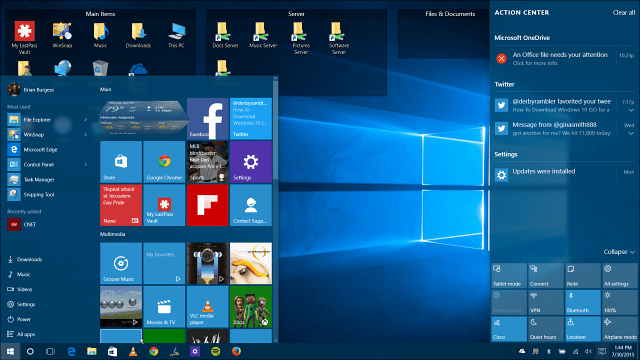640x360 pixels.
Task: Open the Music Server desktop folder
Action: 263,35
